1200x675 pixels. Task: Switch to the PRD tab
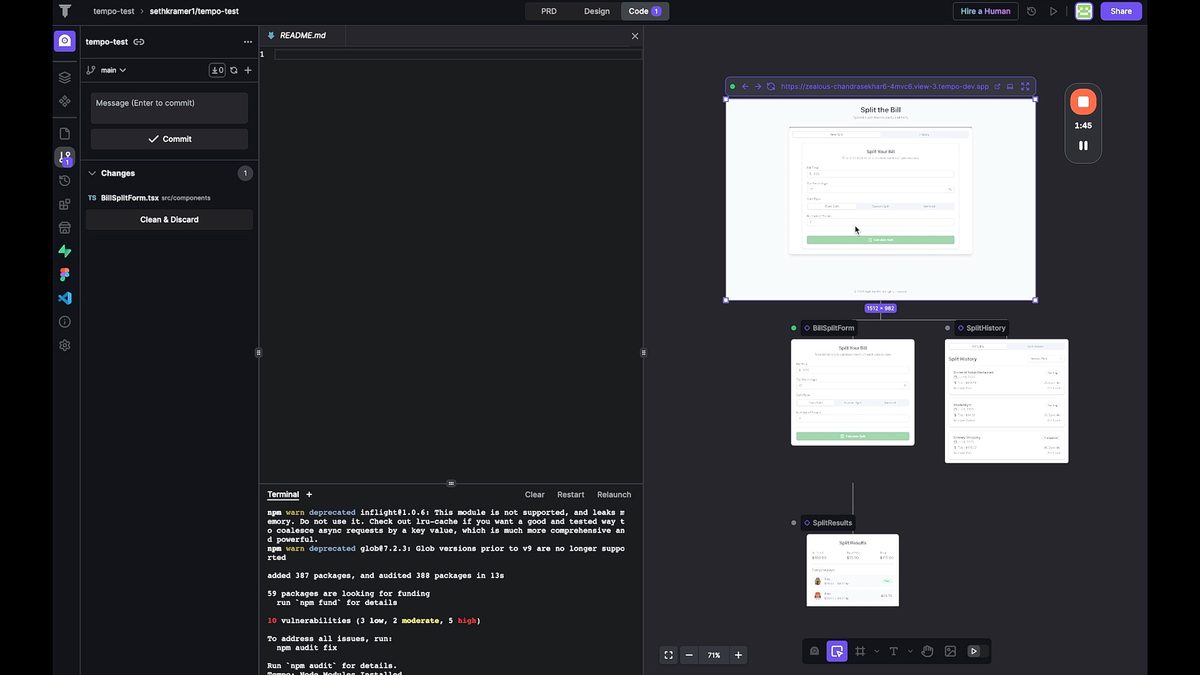[x=549, y=11]
